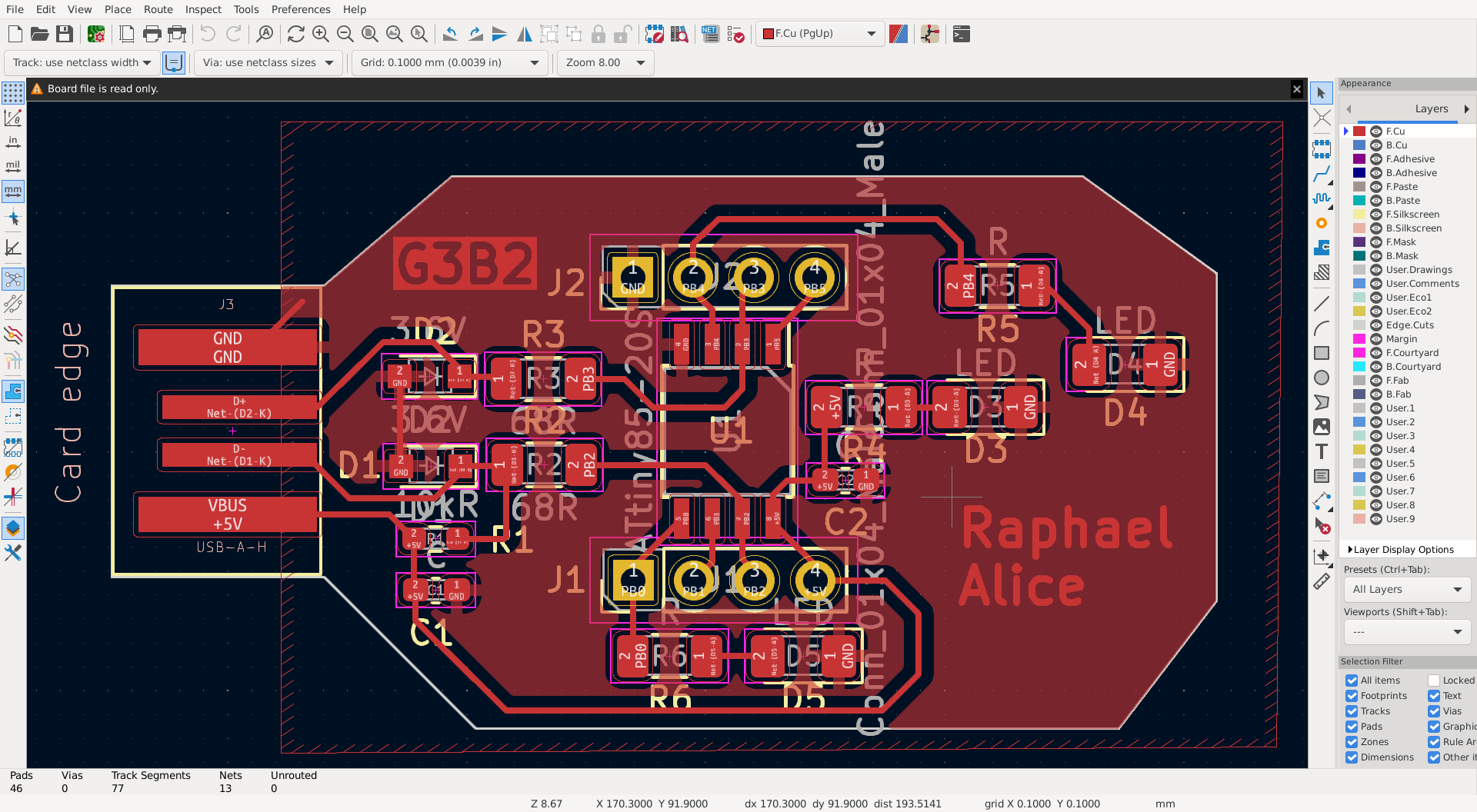Select the Layers tab in Appearance panel
This screenshot has width=1477, height=812.
tap(1431, 109)
